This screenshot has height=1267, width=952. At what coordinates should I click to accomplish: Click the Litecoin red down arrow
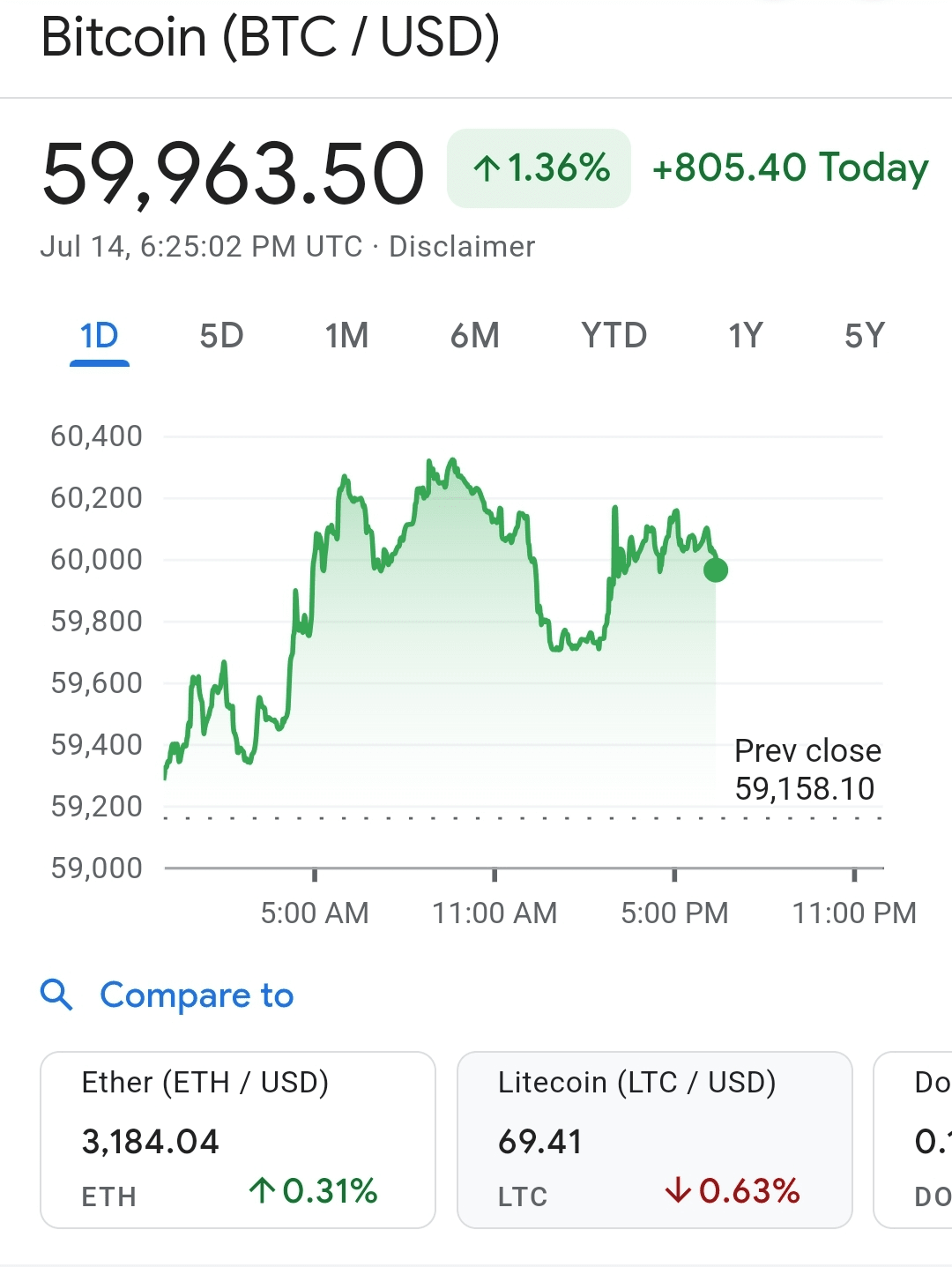pyautogui.click(x=678, y=1191)
